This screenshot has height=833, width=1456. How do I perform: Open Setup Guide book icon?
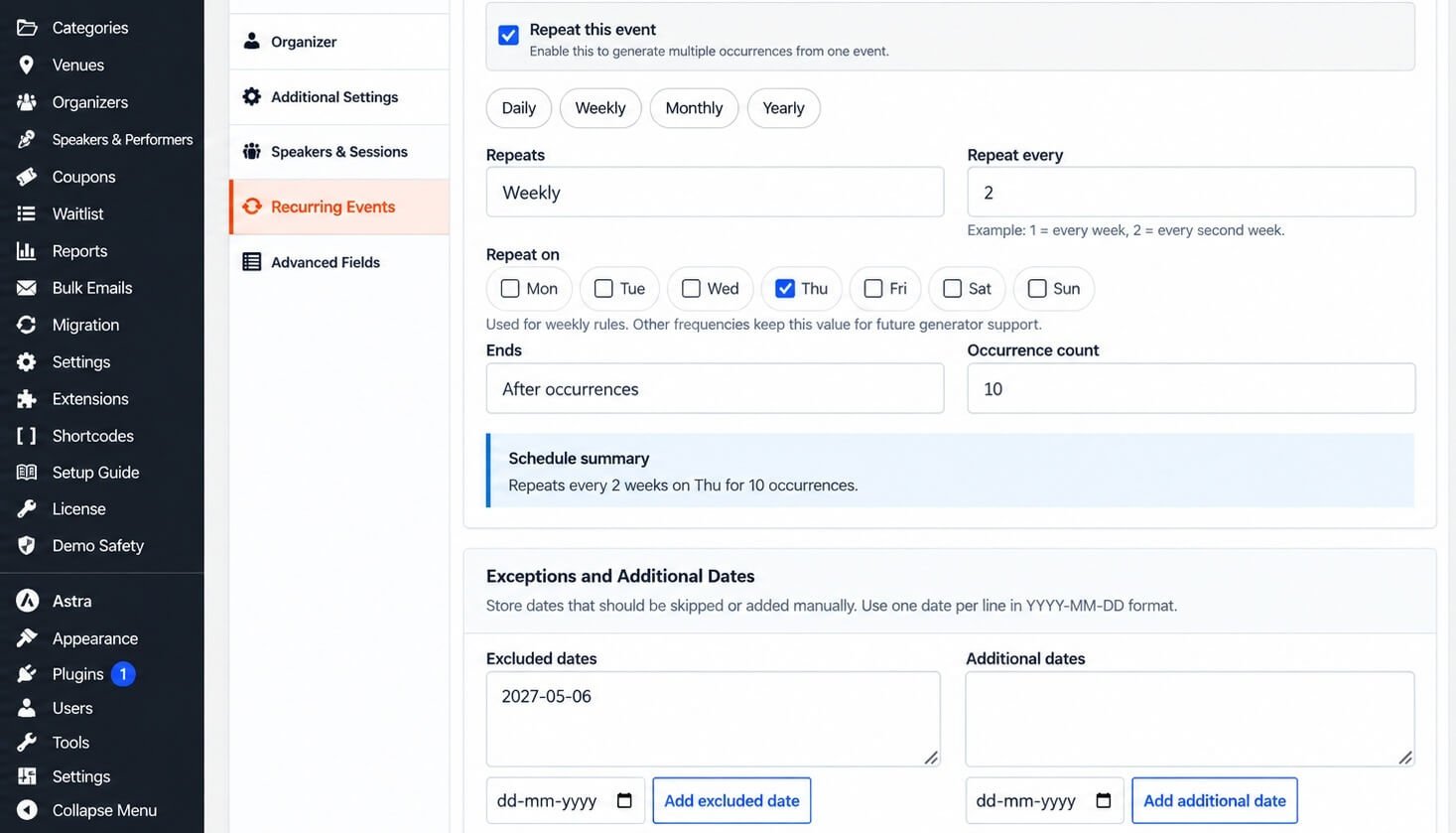coord(27,473)
